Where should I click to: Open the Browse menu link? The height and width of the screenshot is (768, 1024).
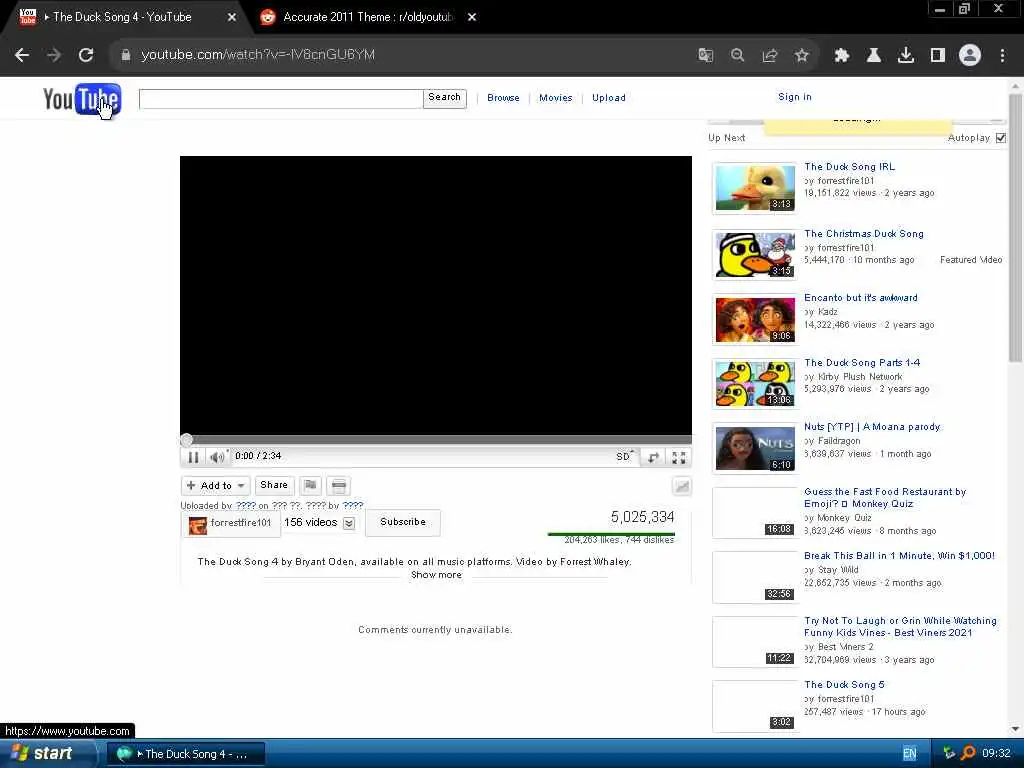(x=504, y=98)
